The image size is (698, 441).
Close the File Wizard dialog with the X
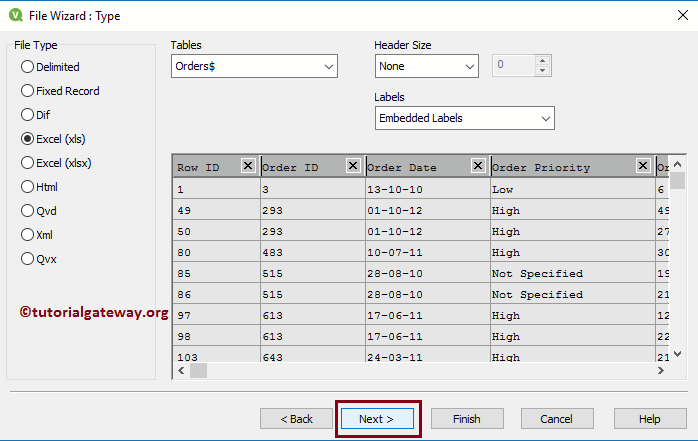click(x=683, y=15)
